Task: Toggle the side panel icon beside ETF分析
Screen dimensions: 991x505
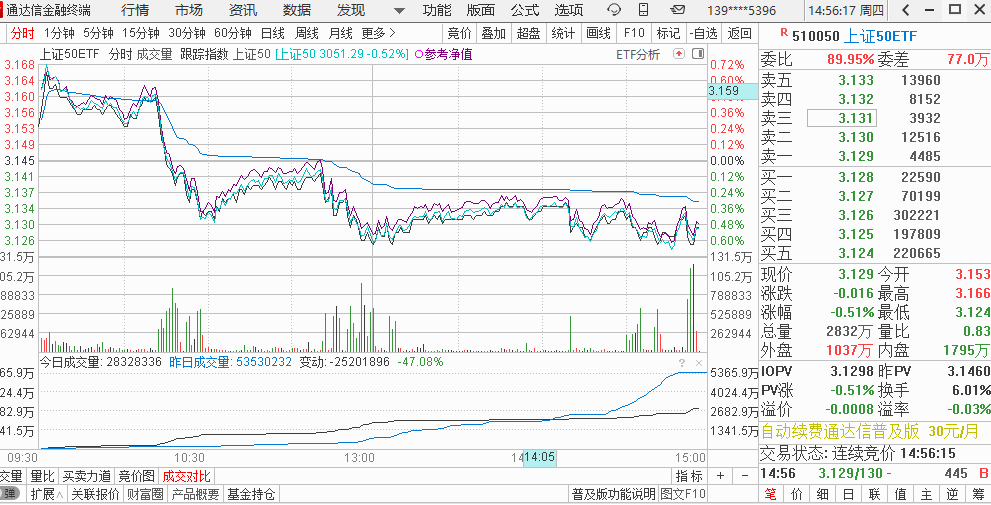Action: click(698, 54)
